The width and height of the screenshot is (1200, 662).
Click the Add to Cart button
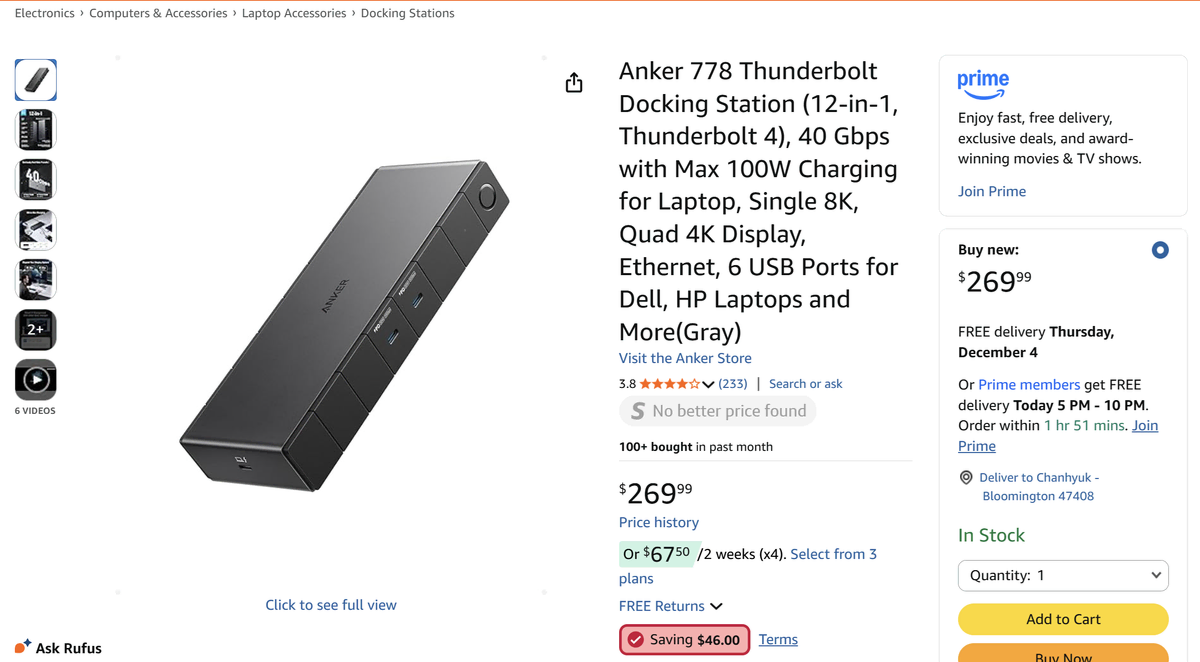[1063, 619]
